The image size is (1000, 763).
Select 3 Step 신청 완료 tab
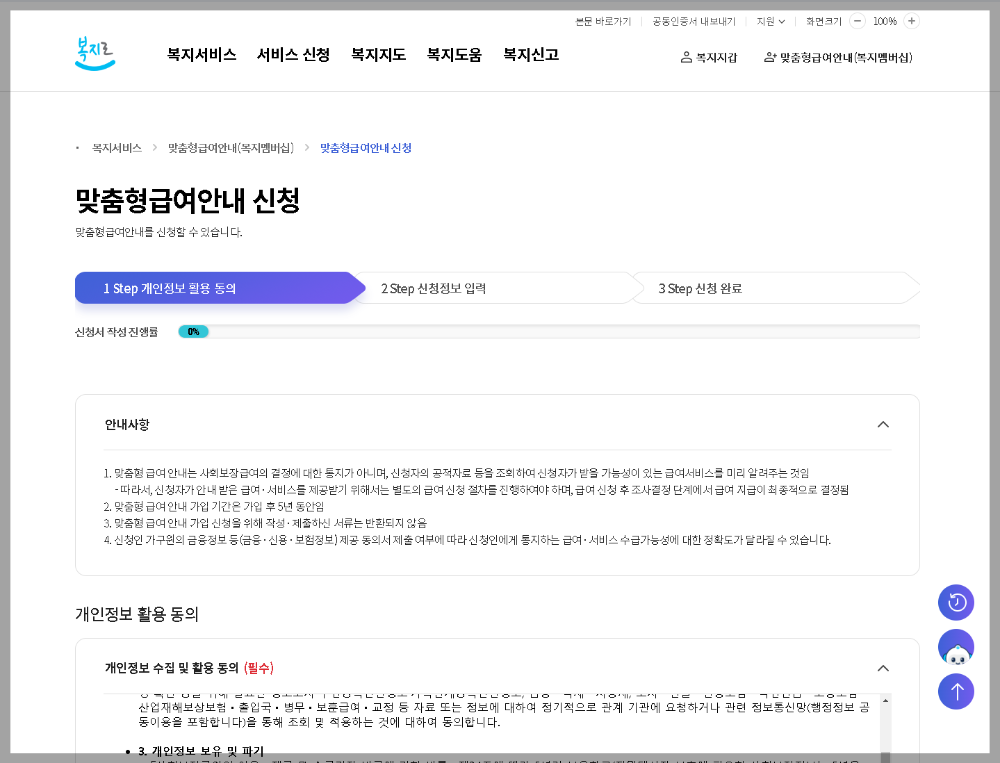pyautogui.click(x=775, y=288)
